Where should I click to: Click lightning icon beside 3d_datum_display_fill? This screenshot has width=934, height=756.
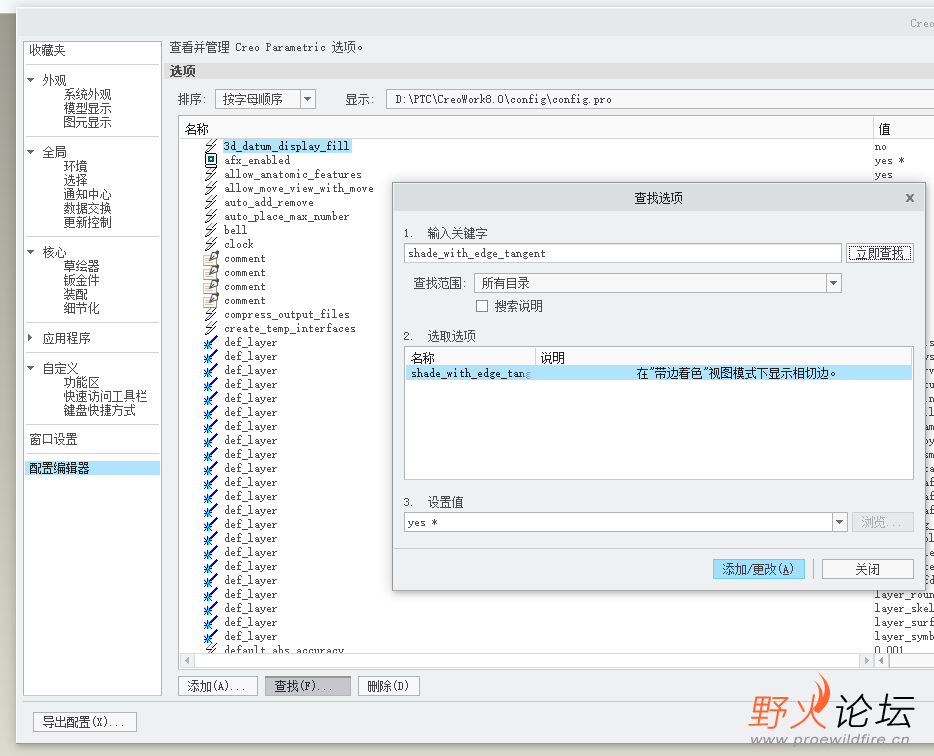tap(211, 146)
